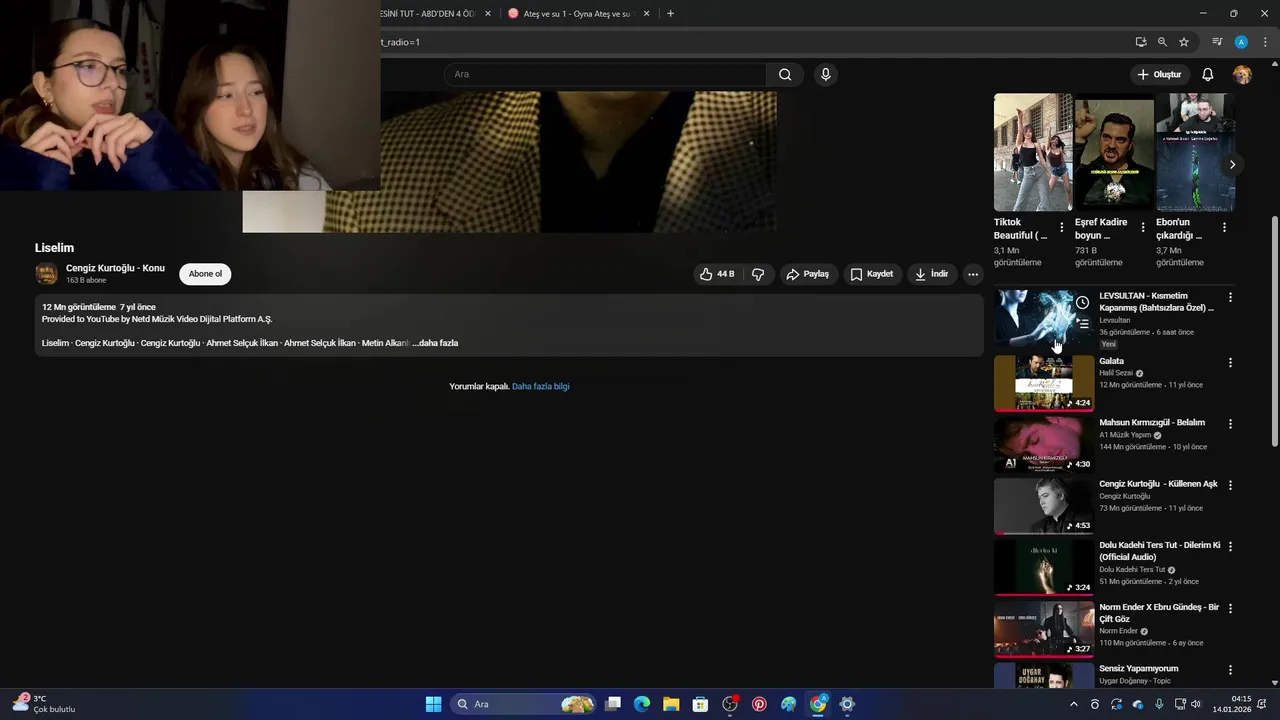Bookmark this page with the star icon
This screenshot has width=1280, height=720.
(x=1184, y=42)
